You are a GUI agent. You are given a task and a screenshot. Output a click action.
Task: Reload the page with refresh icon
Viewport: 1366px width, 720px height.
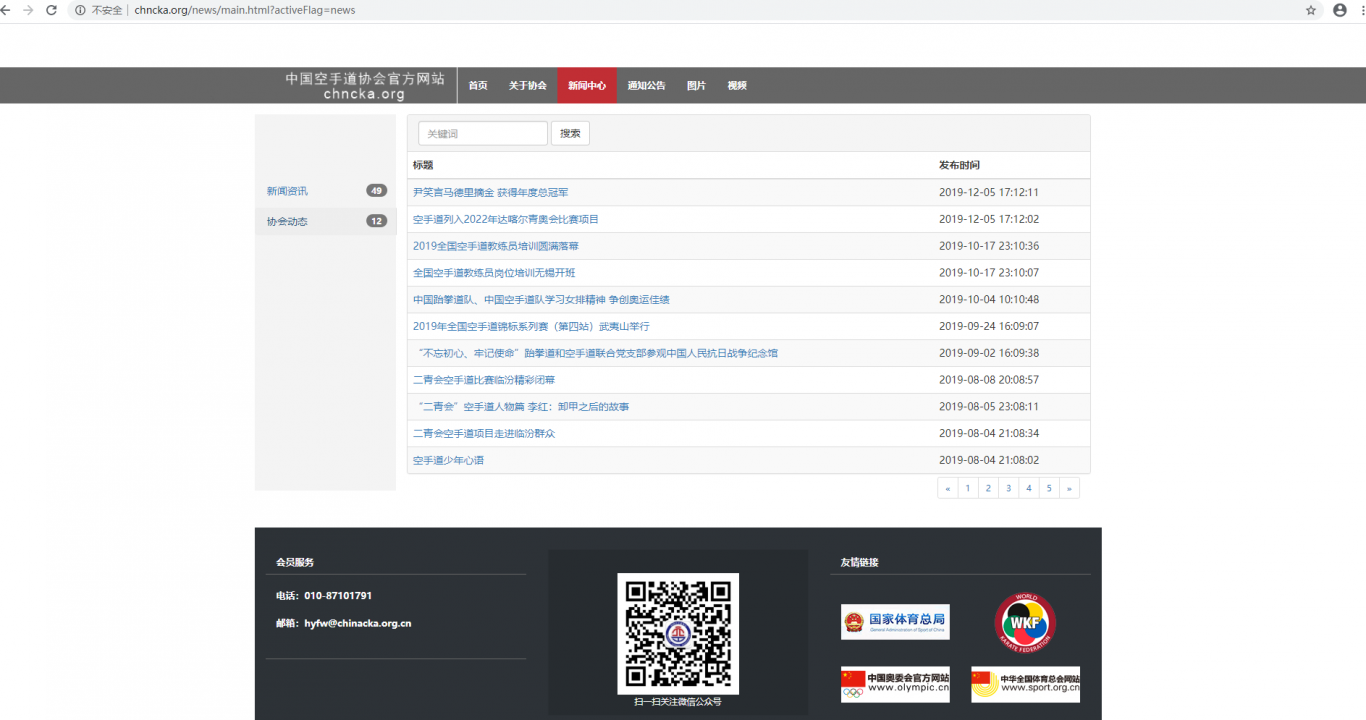click(51, 10)
